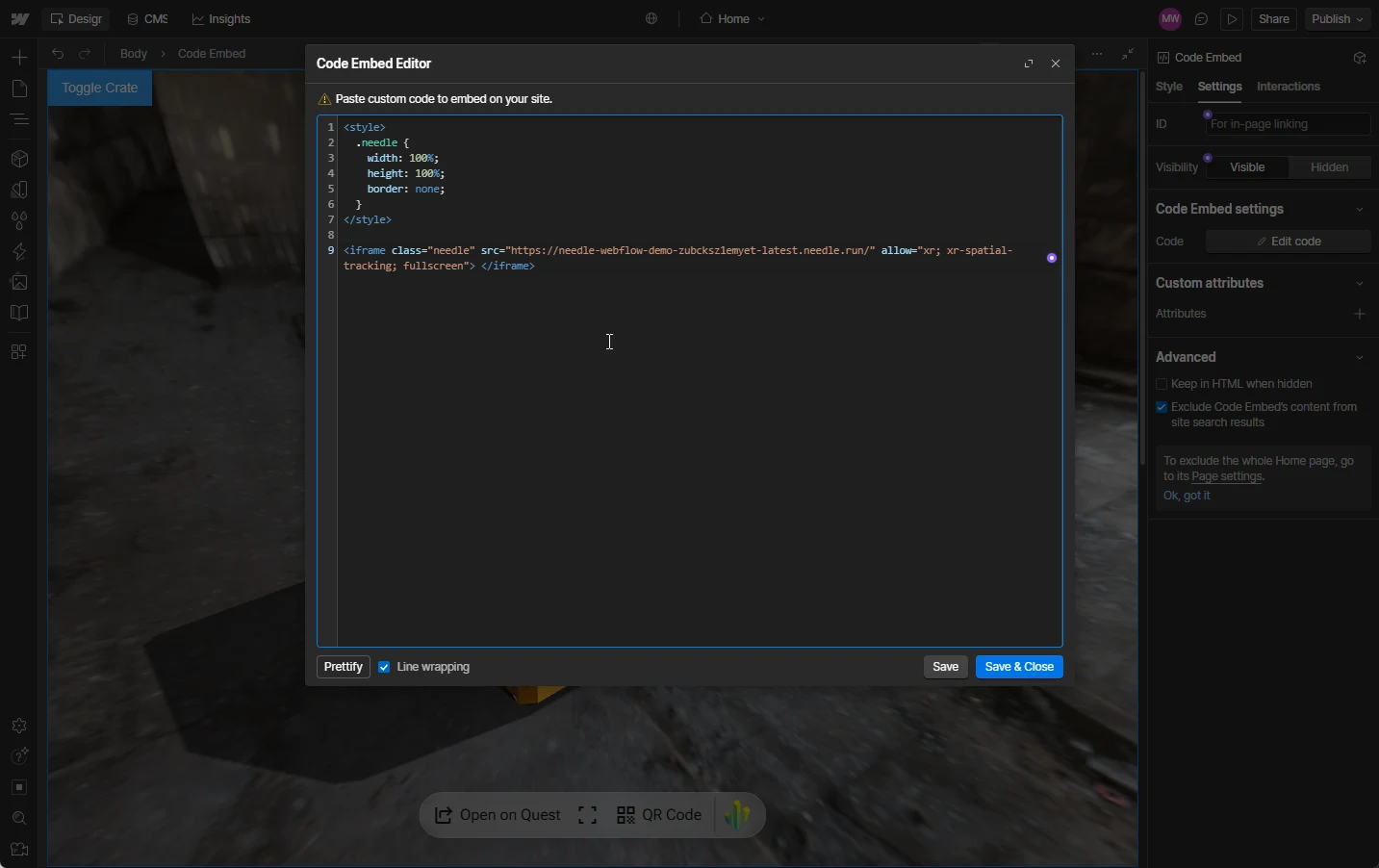Image resolution: width=1379 pixels, height=868 pixels.
Task: Switch to the CMS tab
Action: [x=147, y=19]
